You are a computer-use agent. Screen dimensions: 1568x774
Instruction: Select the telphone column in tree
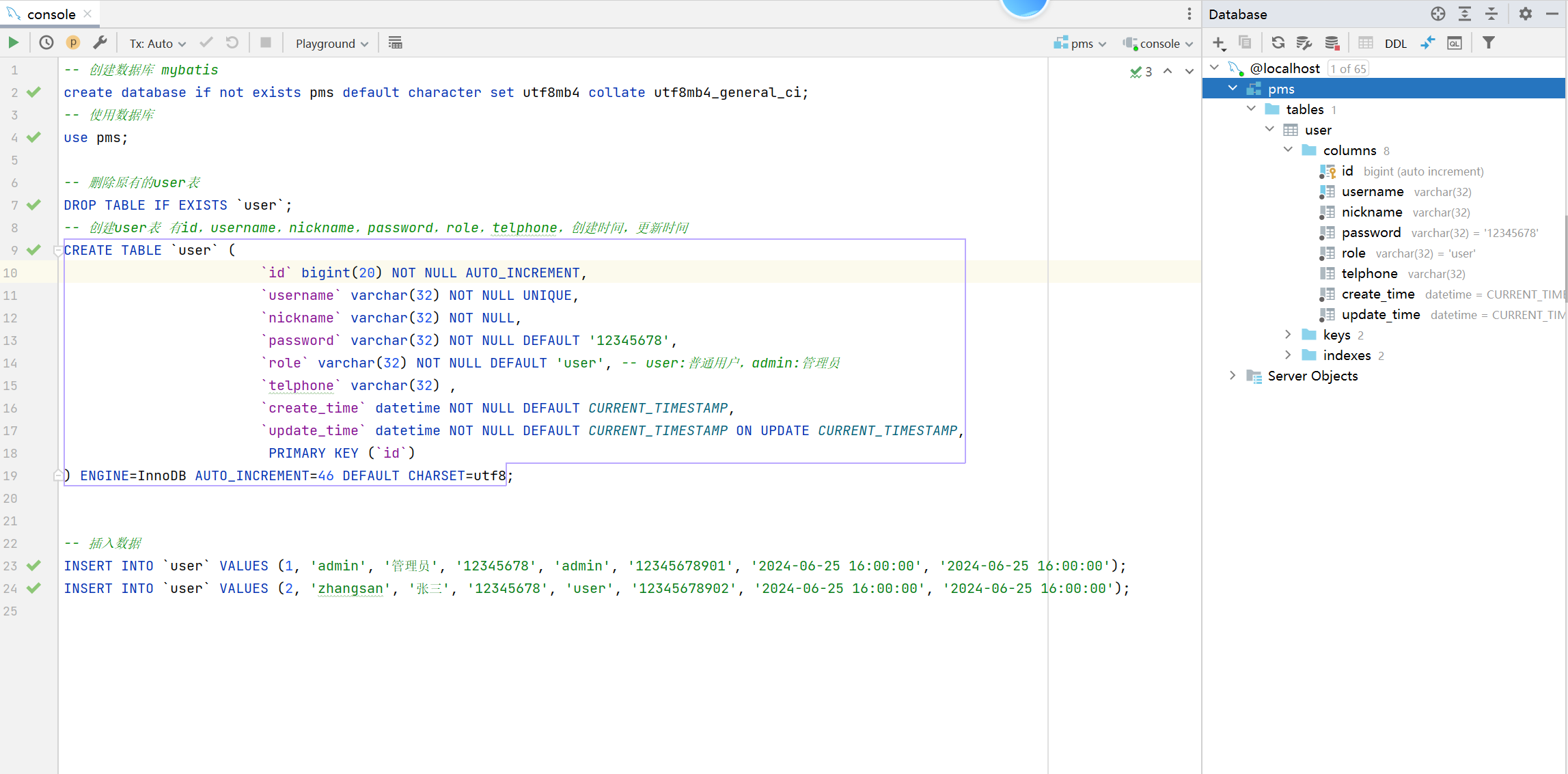tap(1369, 274)
